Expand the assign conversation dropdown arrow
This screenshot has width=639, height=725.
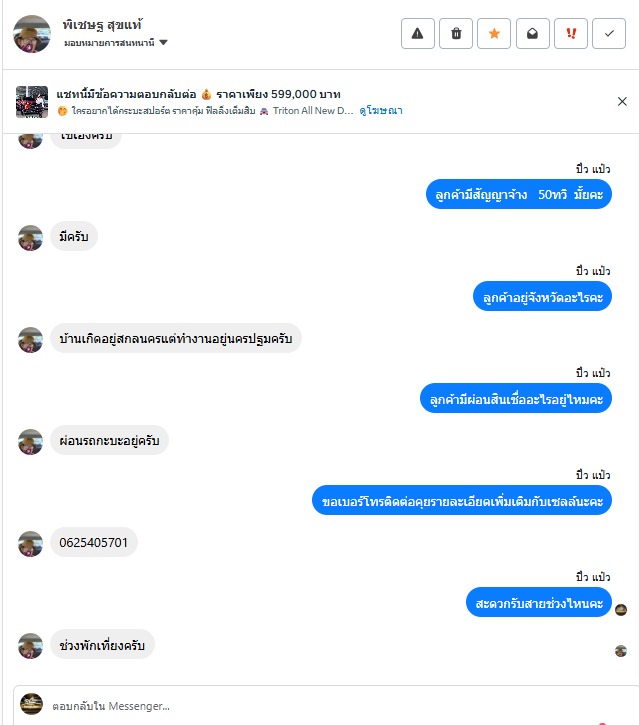point(163,43)
